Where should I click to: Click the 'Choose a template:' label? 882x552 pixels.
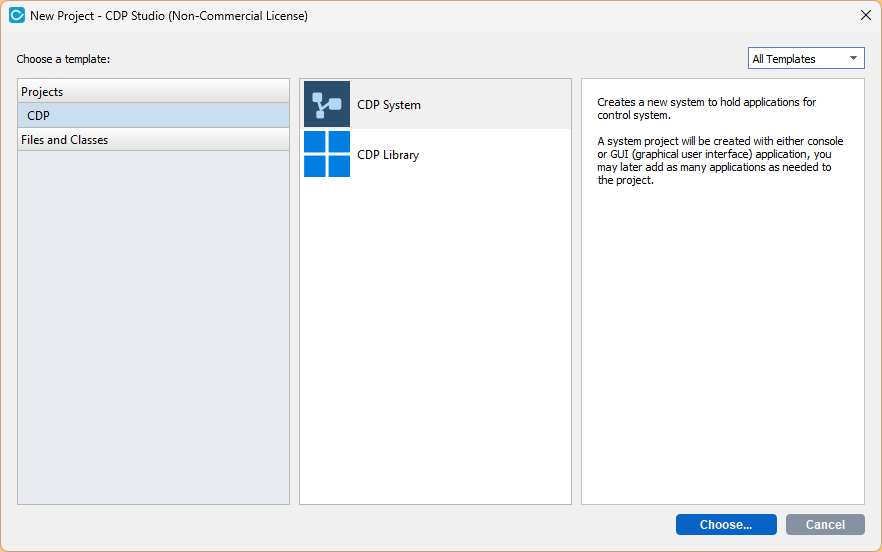click(x=63, y=59)
